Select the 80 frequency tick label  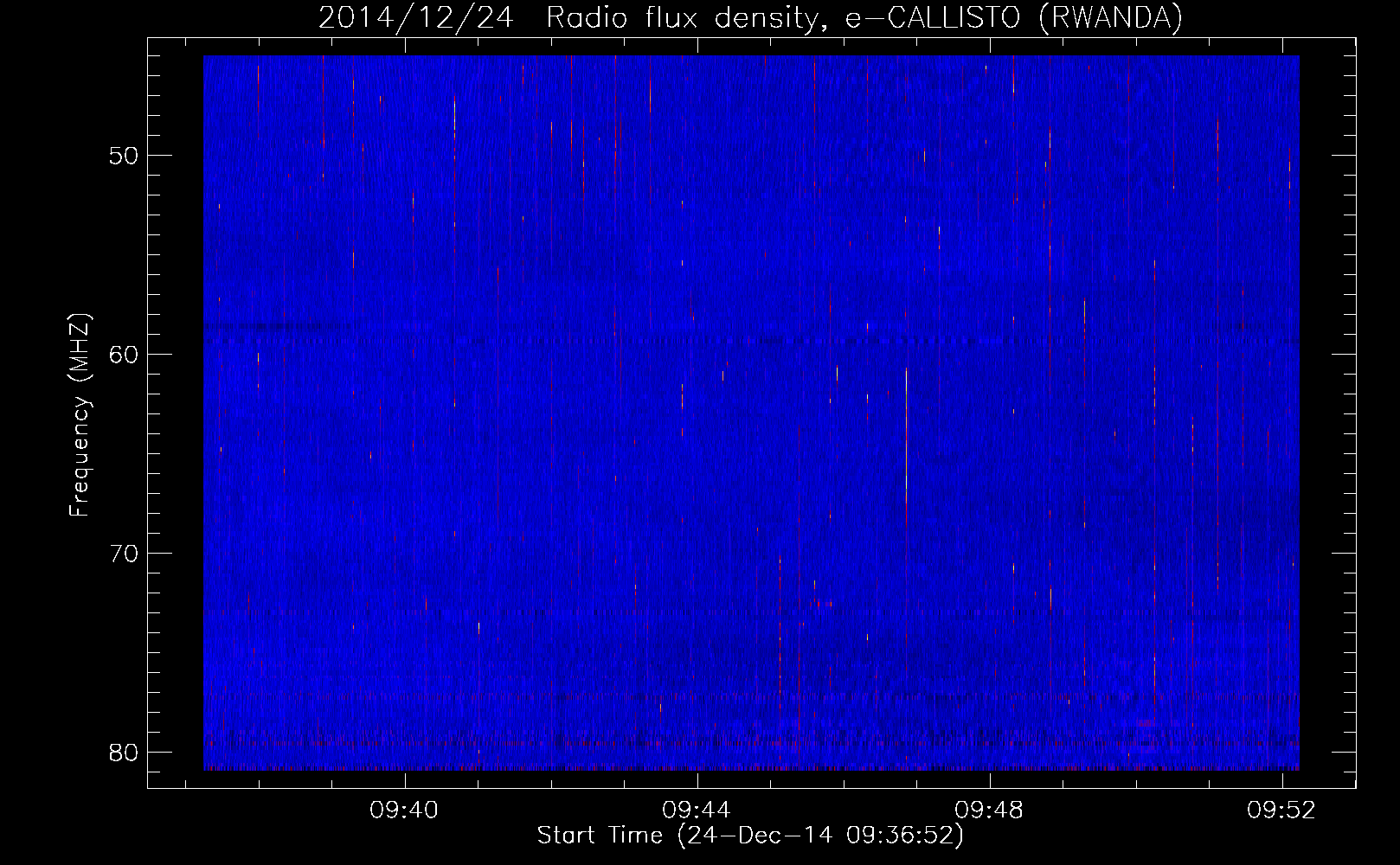[124, 753]
